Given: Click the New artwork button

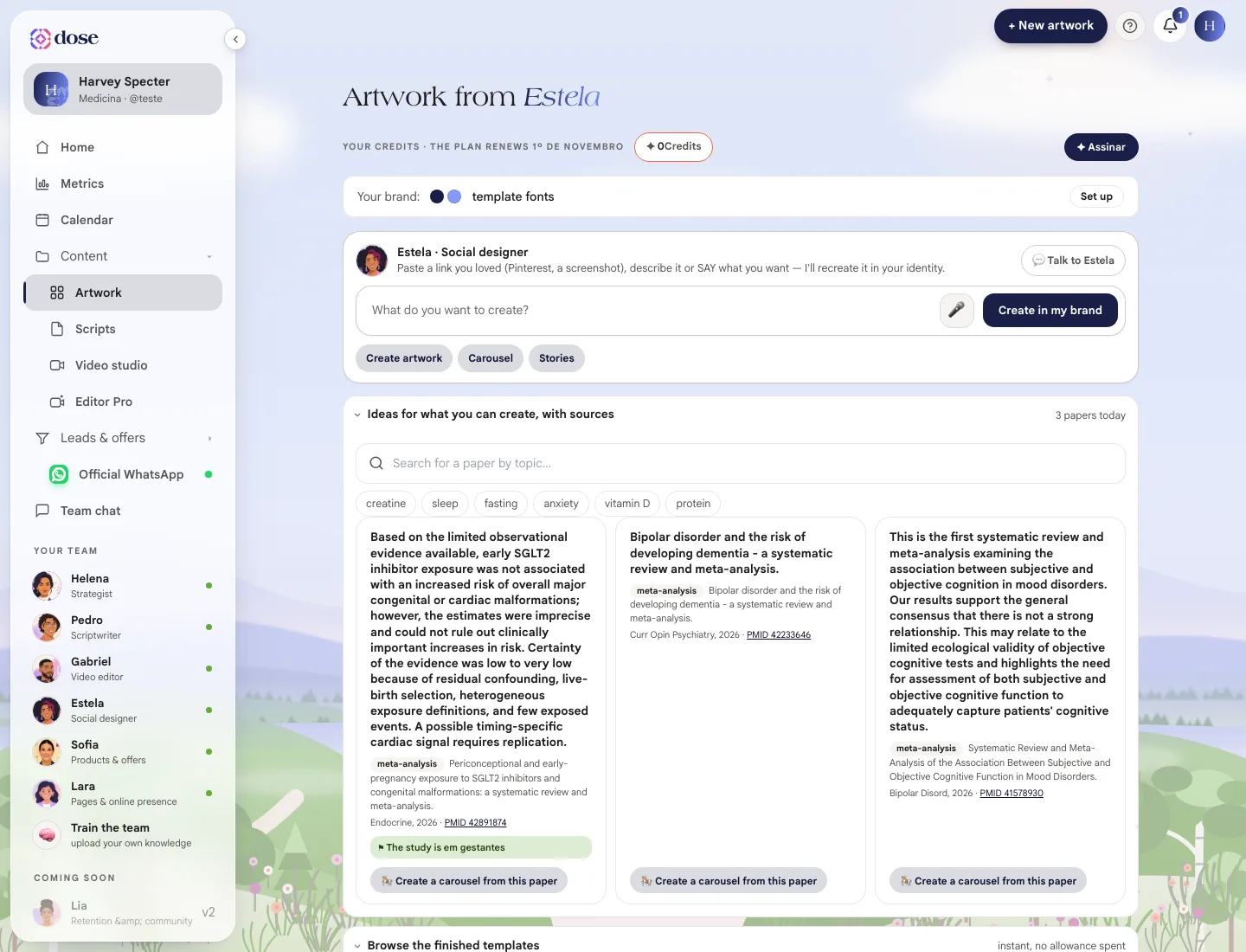Looking at the screenshot, I should click(x=1050, y=26).
